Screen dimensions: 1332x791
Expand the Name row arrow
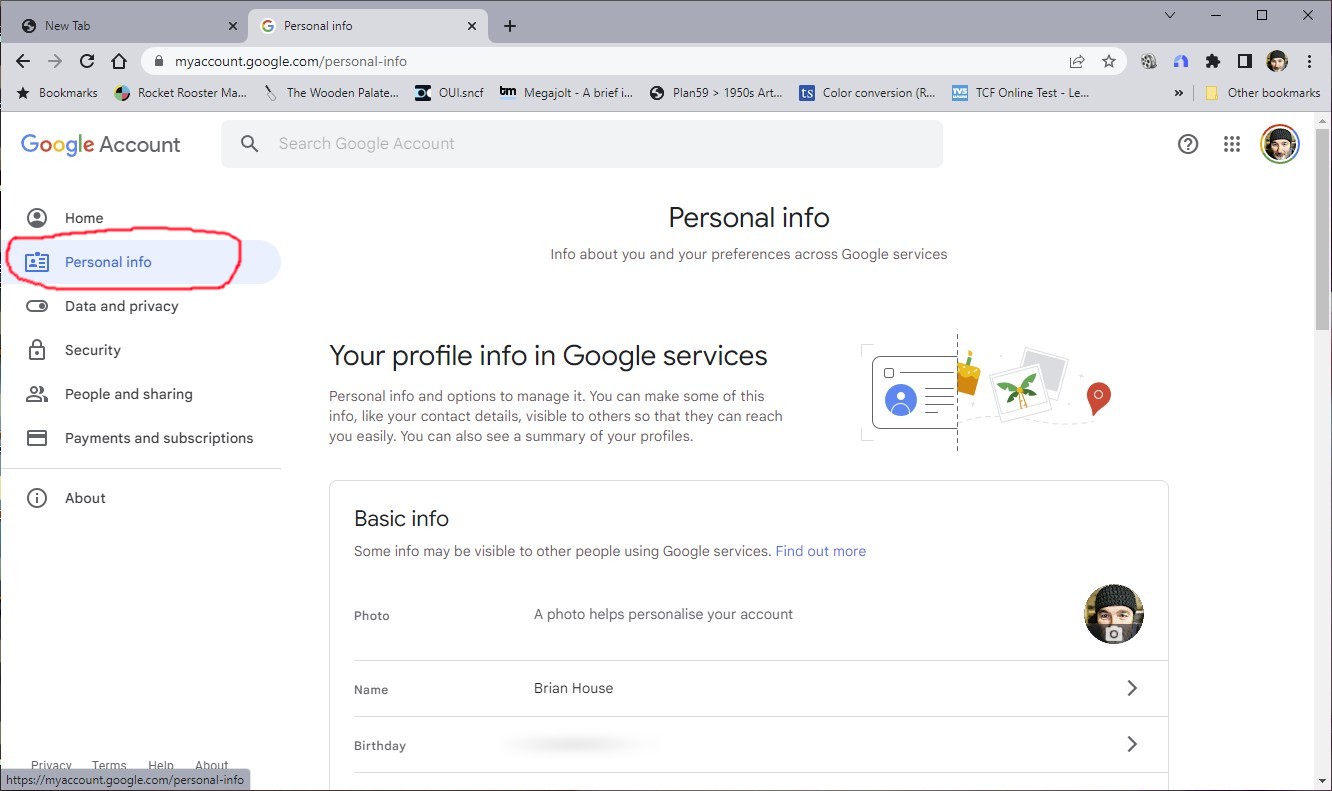pos(1132,688)
